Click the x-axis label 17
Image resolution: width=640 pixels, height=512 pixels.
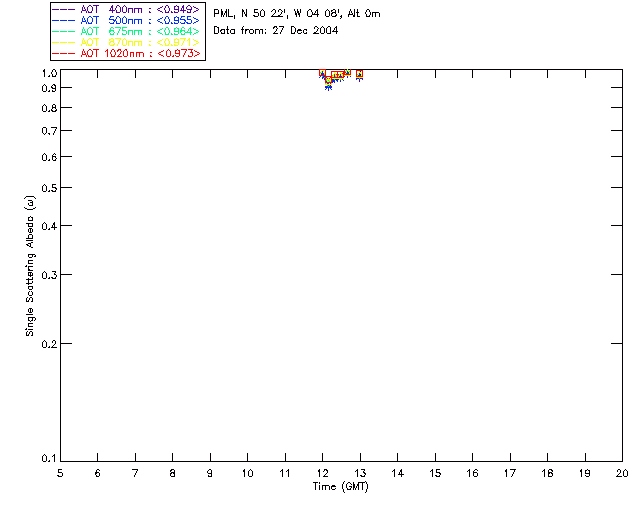[510, 473]
